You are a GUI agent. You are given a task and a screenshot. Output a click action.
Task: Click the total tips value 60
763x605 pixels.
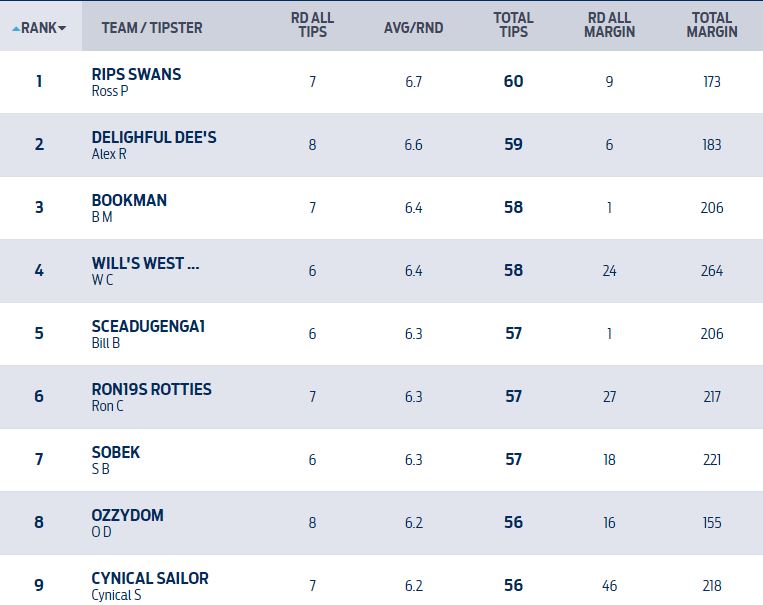513,82
